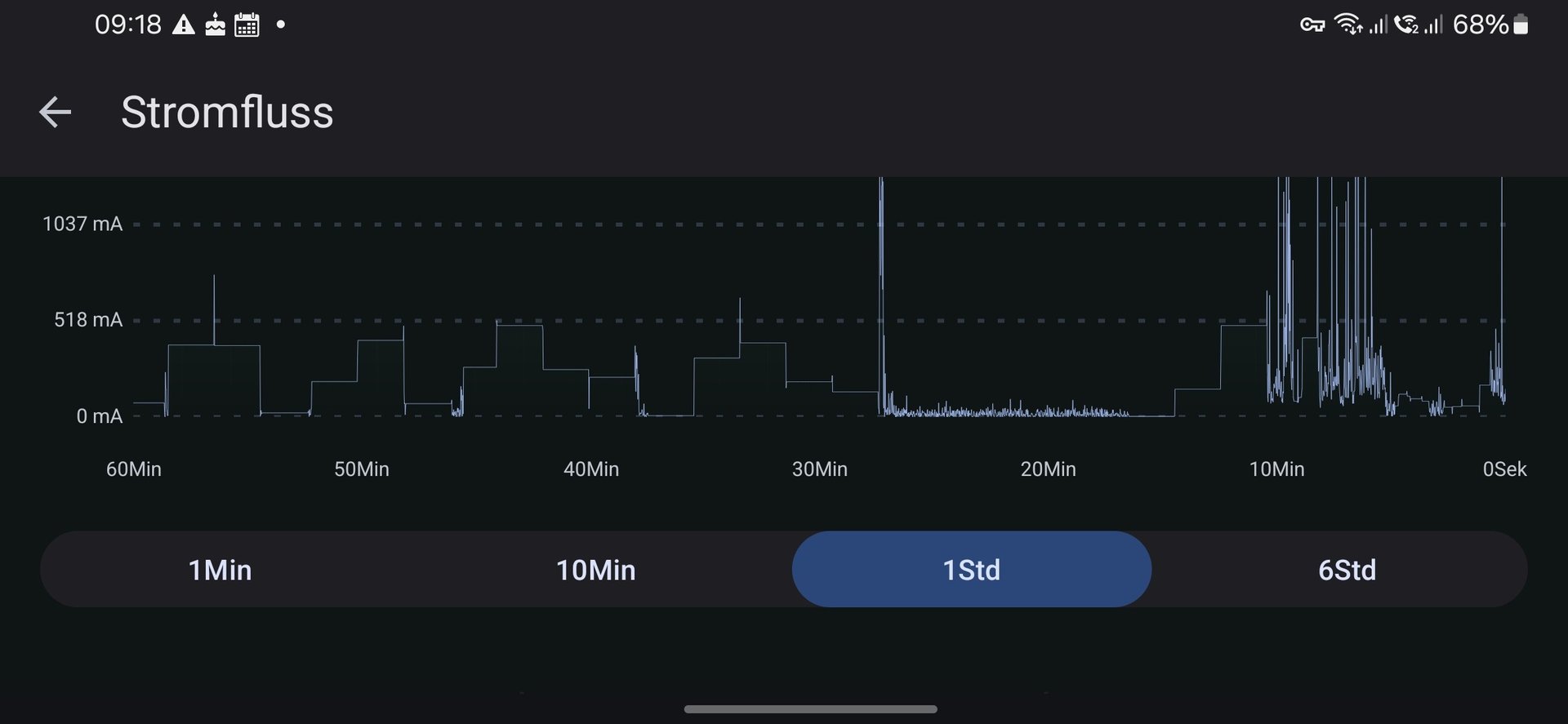Screen dimensions: 1568x724
Task: Select the highlighted 1Std range
Action: coord(971,570)
